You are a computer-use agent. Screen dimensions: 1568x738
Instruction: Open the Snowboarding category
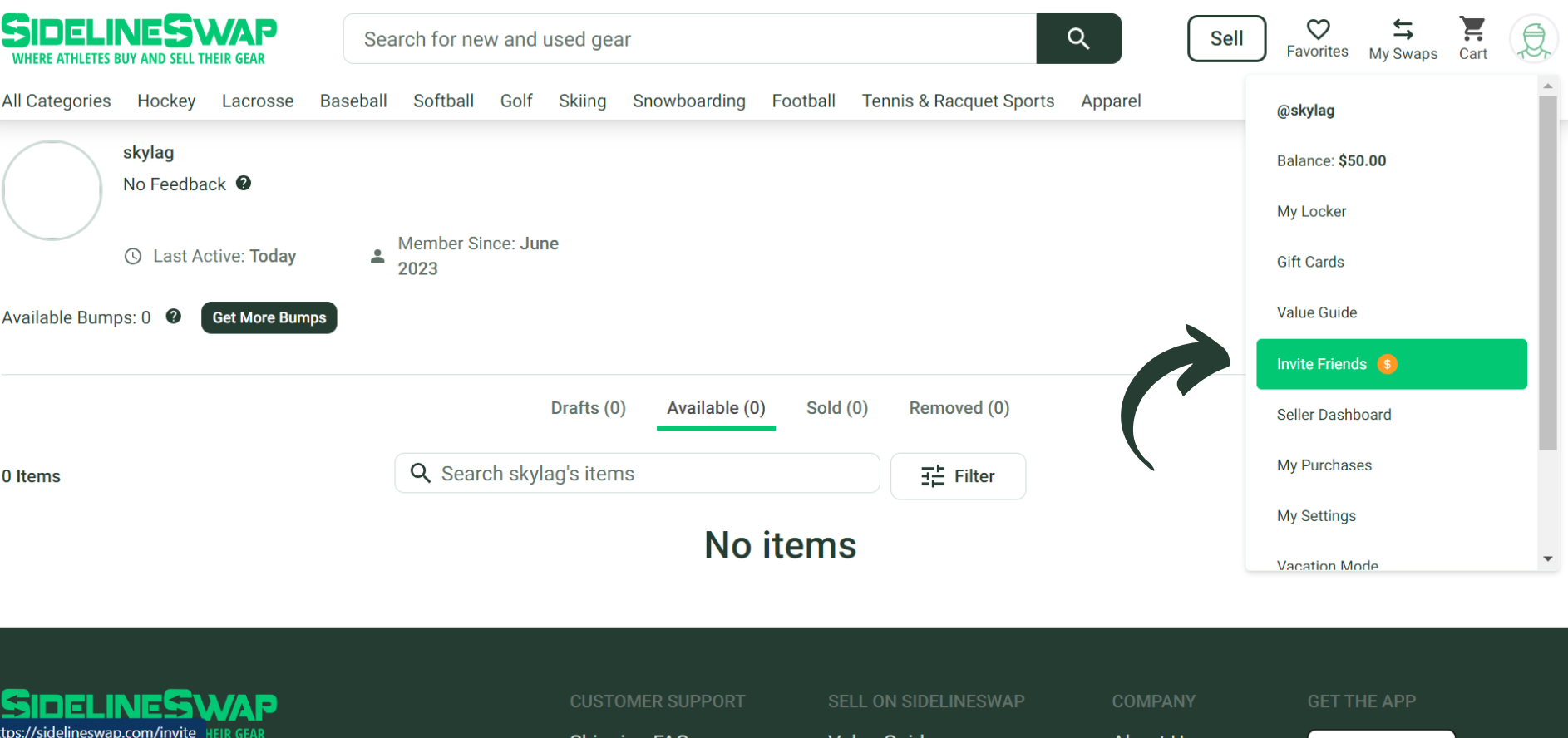pyautogui.click(x=689, y=101)
